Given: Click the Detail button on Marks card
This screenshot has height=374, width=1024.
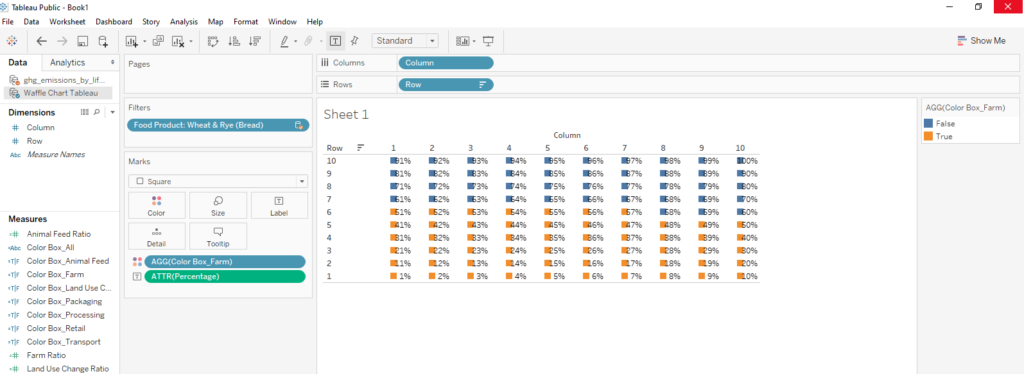Looking at the screenshot, I should tap(157, 236).
